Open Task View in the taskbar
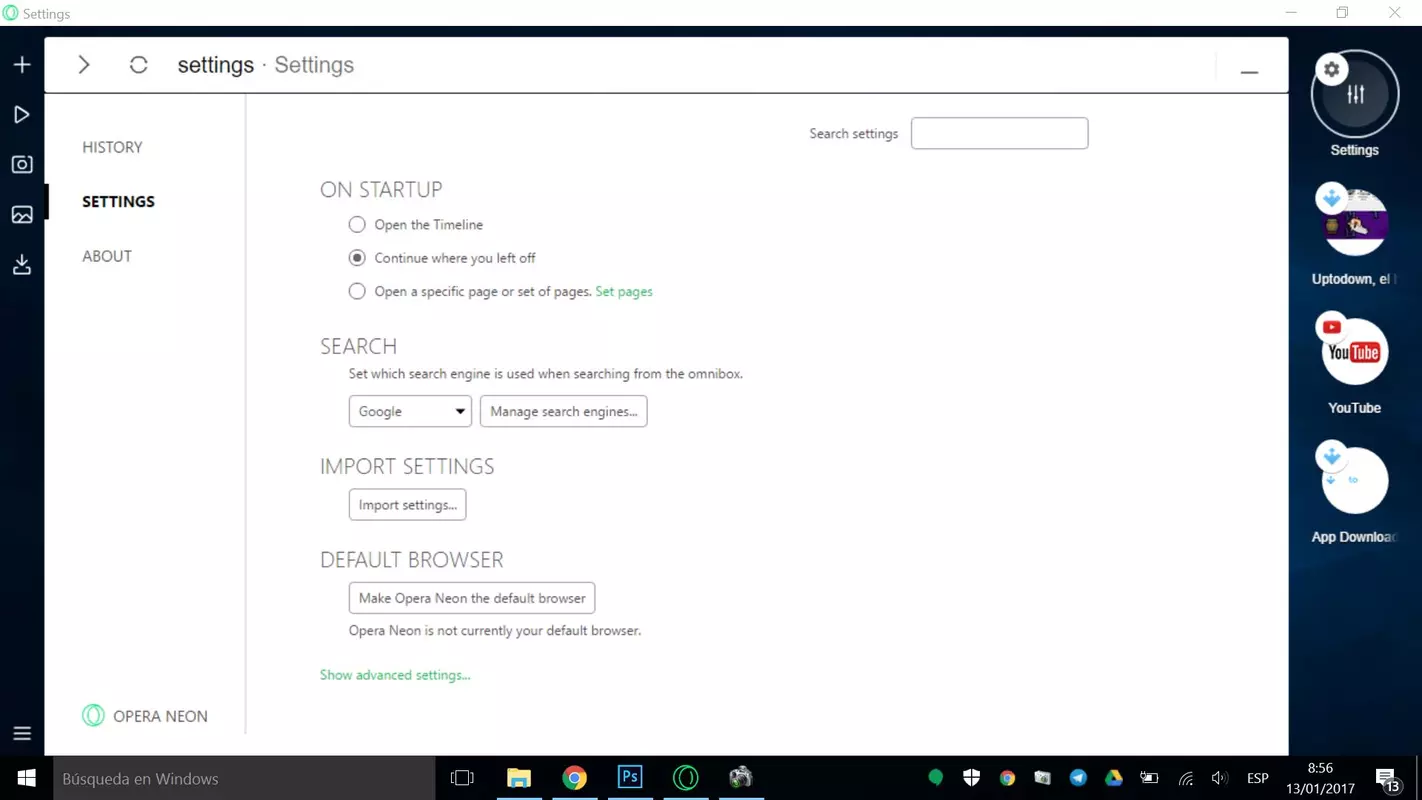Screen dimensions: 1422x800 462,778
